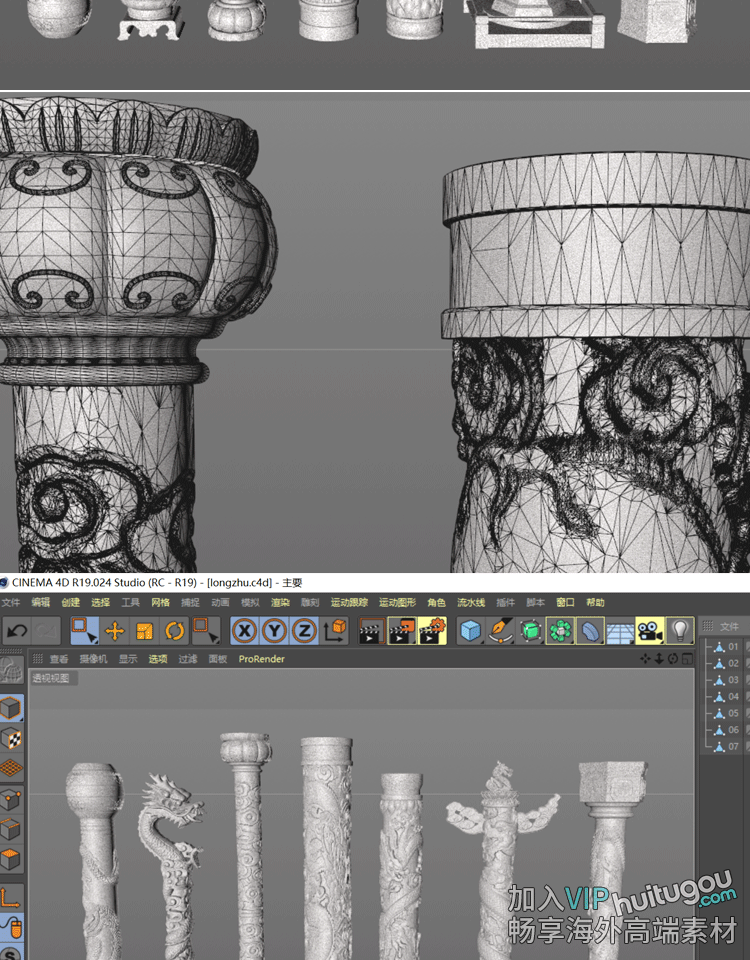The image size is (750, 960).
Task: Select object 03 in Object Manager
Action: click(x=733, y=680)
